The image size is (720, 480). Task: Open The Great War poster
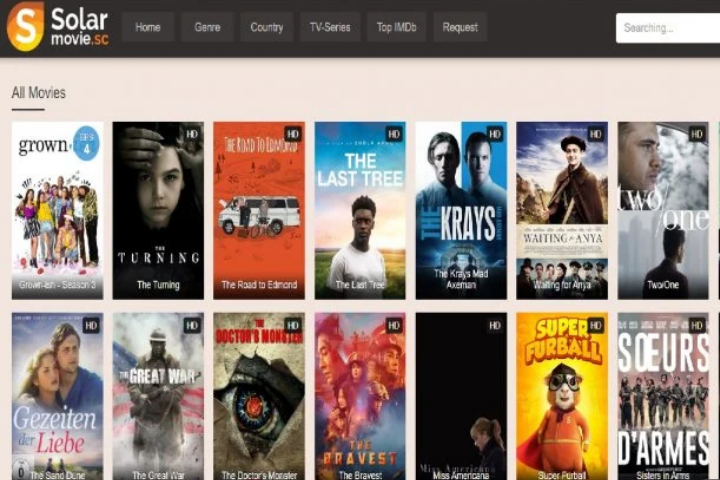158,396
